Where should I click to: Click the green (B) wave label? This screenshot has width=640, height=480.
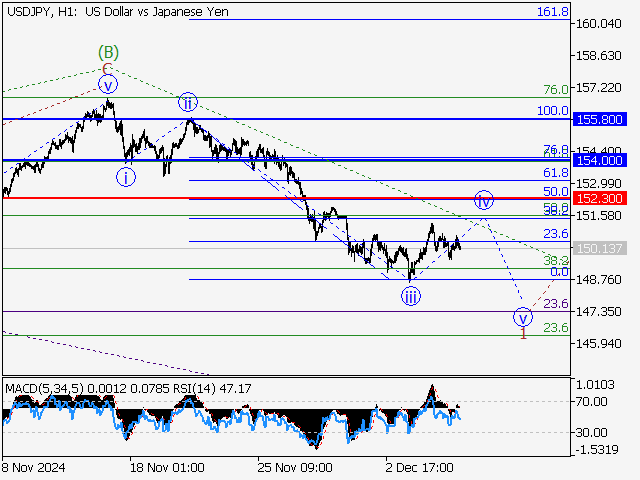pos(109,51)
